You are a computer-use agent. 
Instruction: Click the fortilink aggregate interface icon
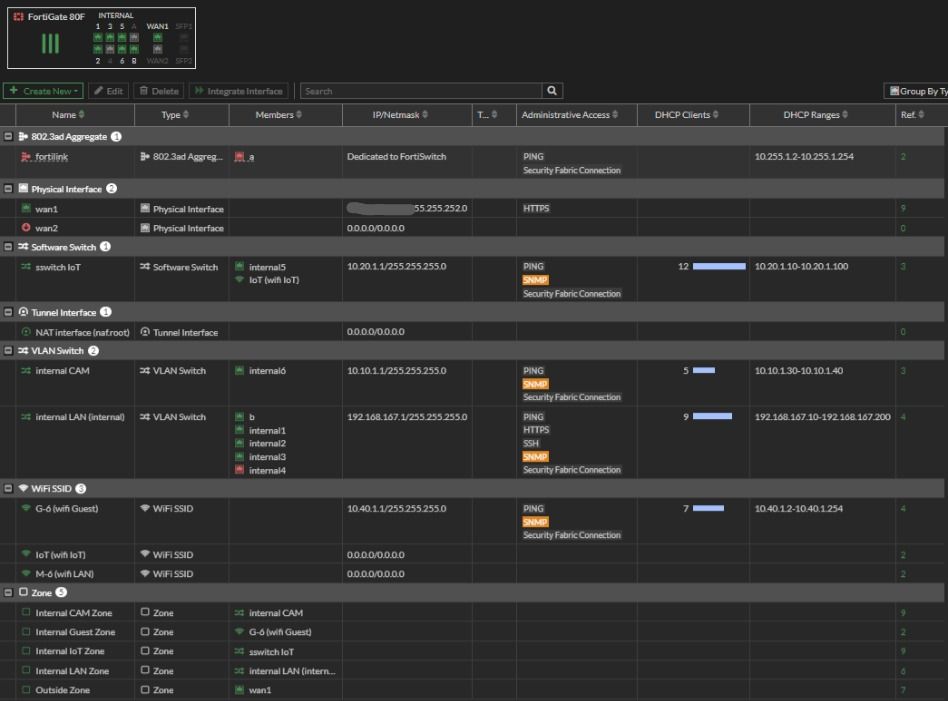(x=26, y=157)
